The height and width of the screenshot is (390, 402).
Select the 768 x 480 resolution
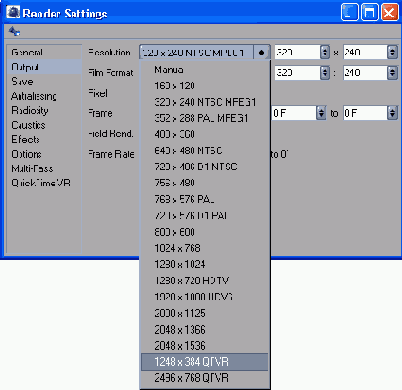point(174,183)
